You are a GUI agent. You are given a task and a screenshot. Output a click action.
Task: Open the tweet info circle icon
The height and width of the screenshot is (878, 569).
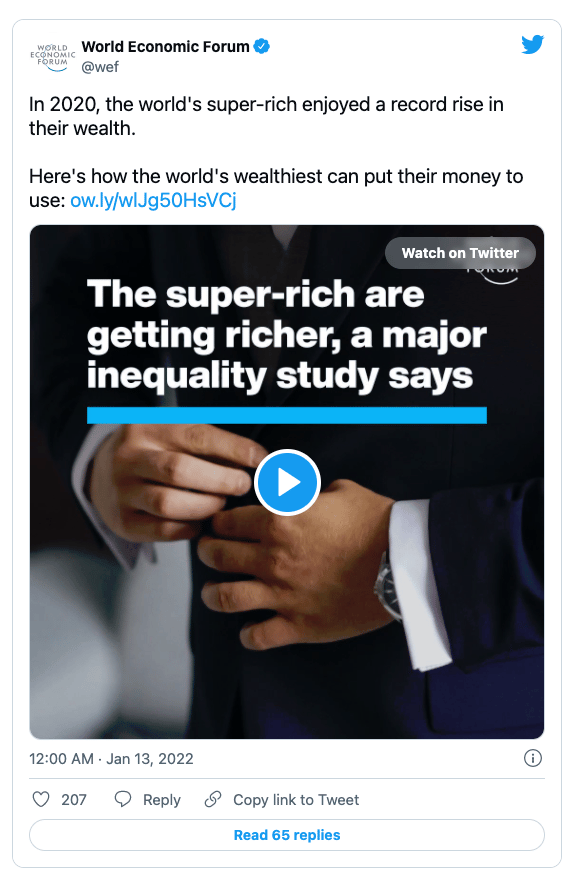[x=532, y=758]
